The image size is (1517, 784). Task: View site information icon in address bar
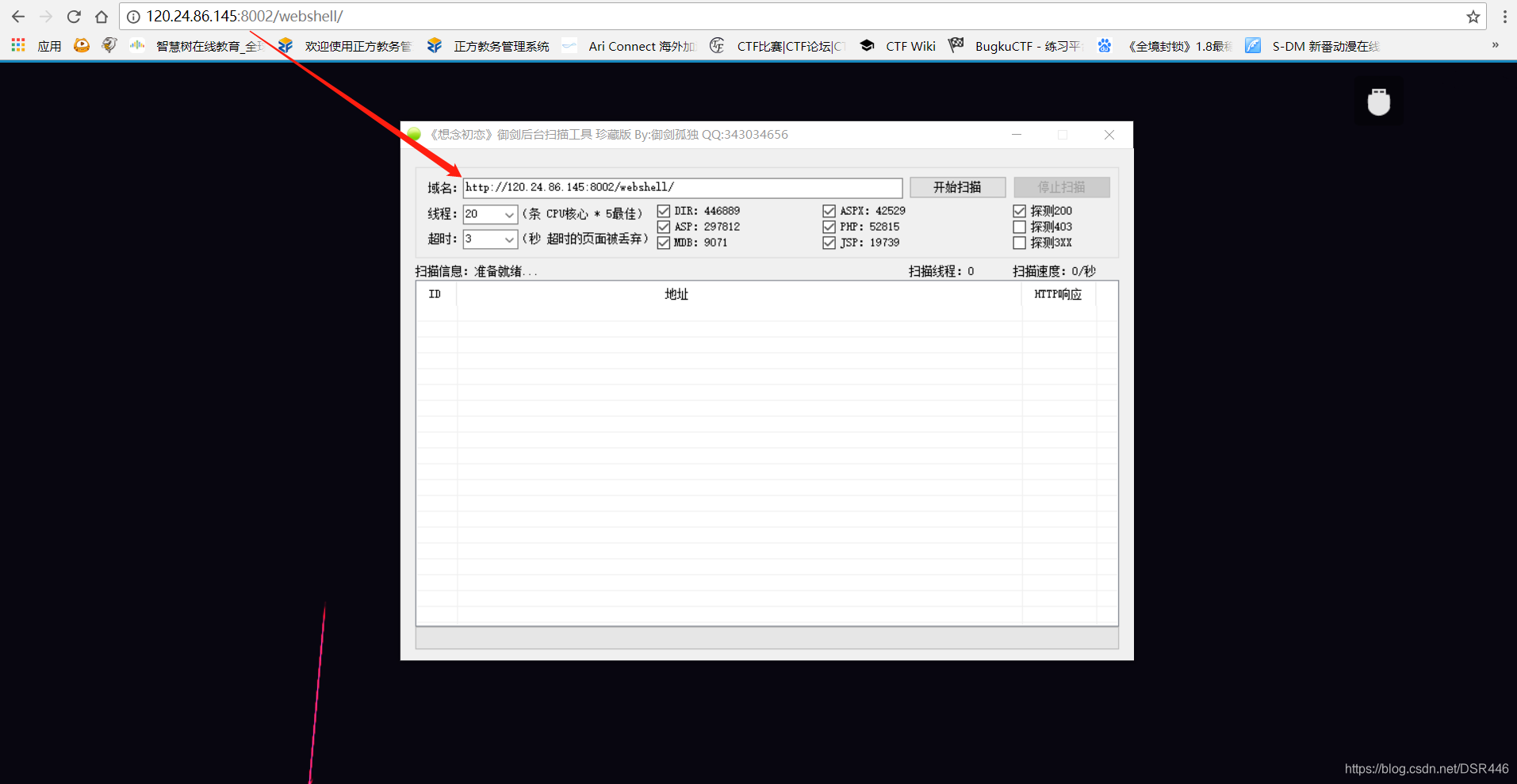pyautogui.click(x=133, y=17)
